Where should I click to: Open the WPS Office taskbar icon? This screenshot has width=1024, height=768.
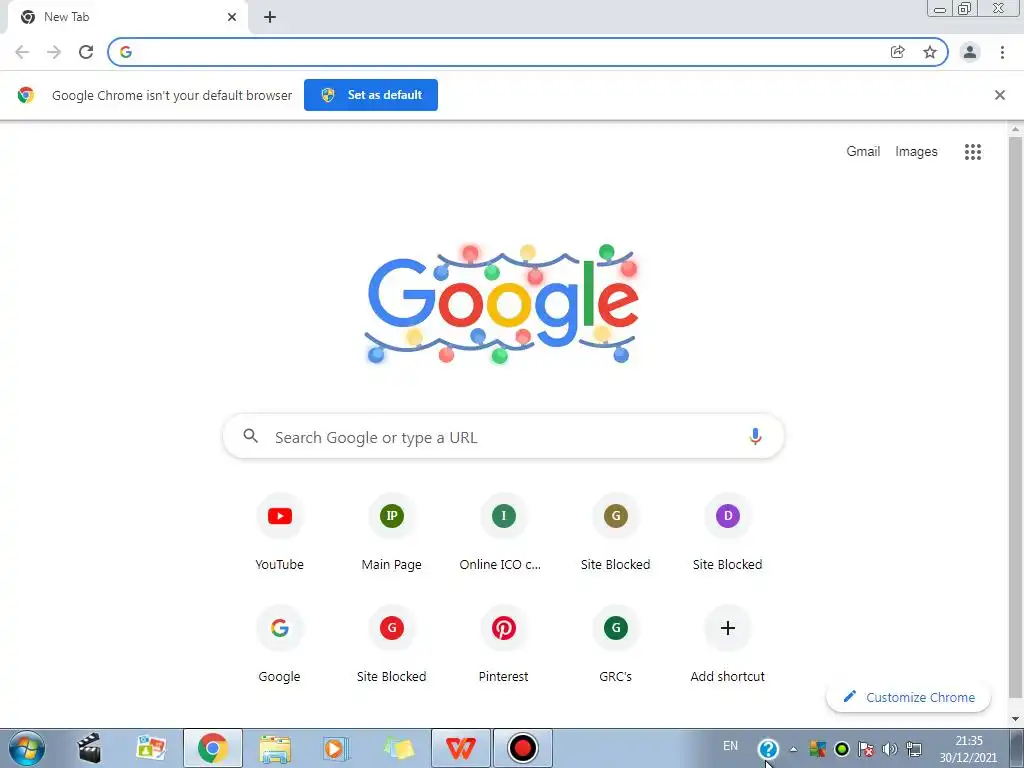click(x=460, y=748)
